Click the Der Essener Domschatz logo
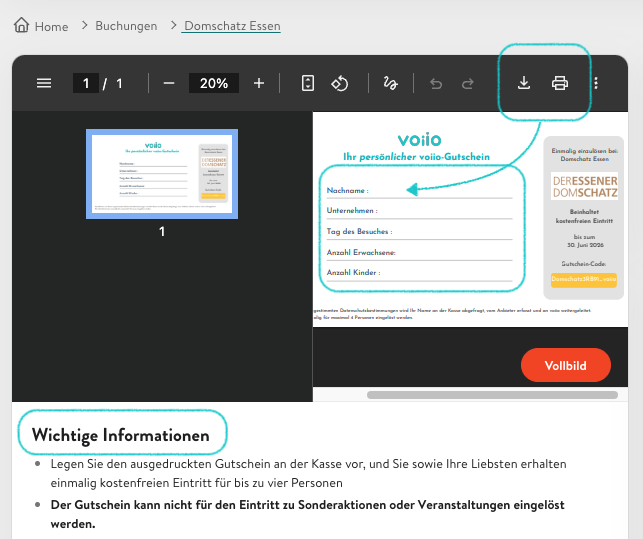The height and width of the screenshot is (539, 643). click(x=584, y=186)
